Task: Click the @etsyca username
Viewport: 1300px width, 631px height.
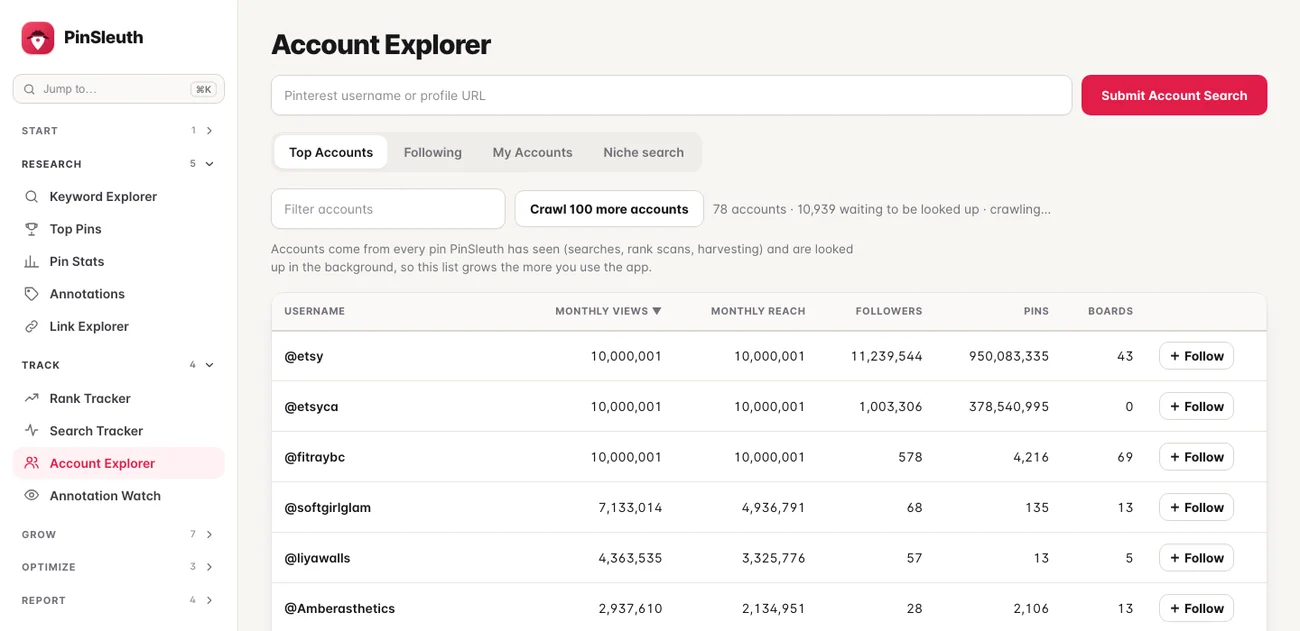Action: tap(311, 407)
